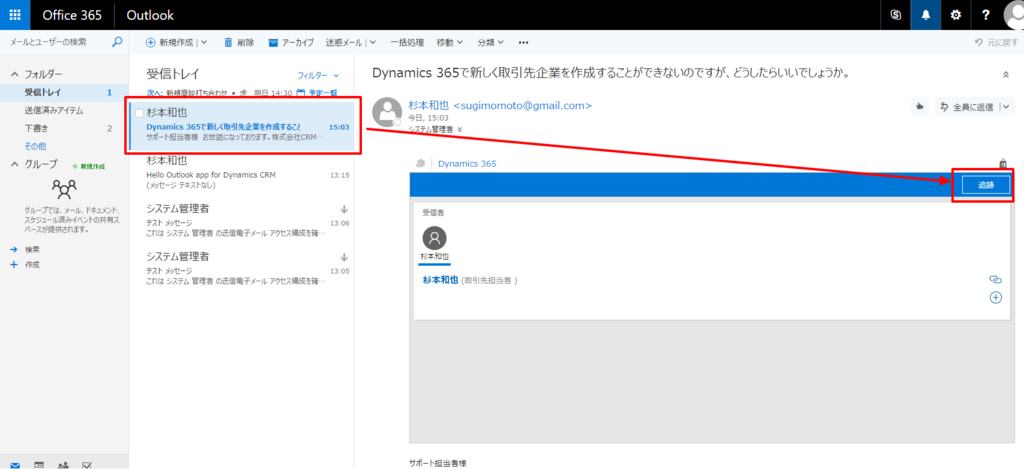The height and width of the screenshot is (469, 1024).
Task: Click the link icon next to 杉本和也 contact
Action: [995, 280]
